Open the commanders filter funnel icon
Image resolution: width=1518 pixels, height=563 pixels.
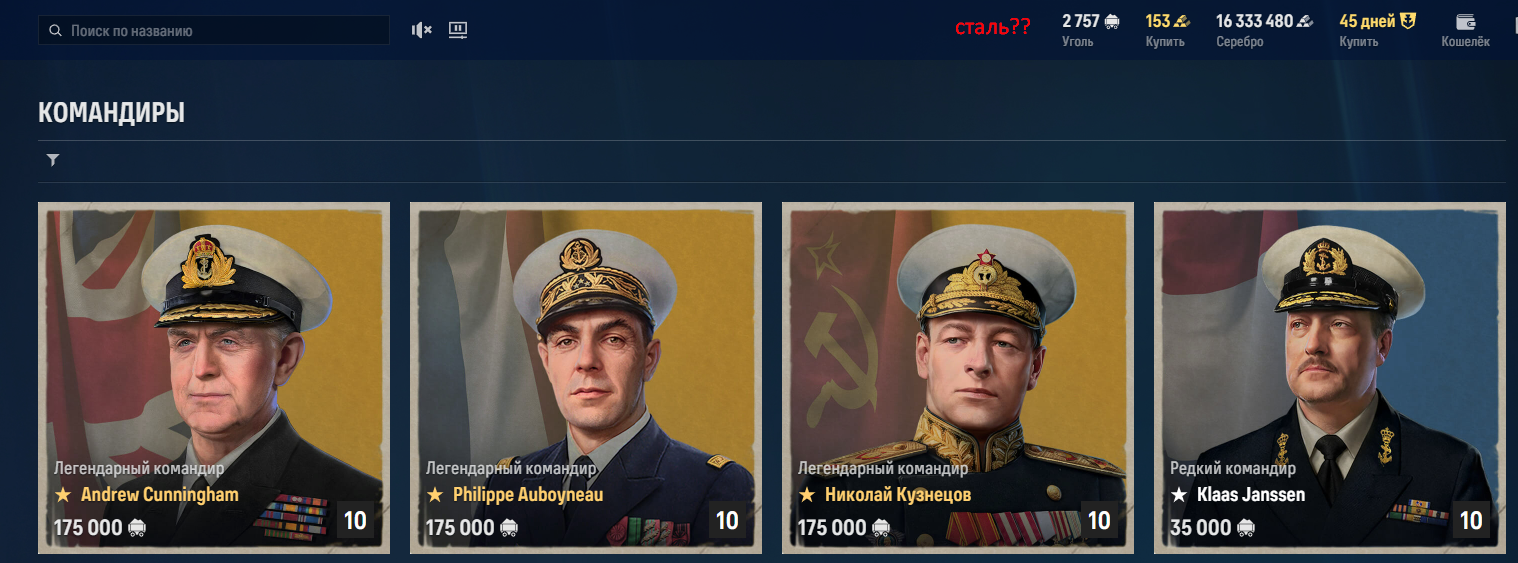click(x=53, y=160)
